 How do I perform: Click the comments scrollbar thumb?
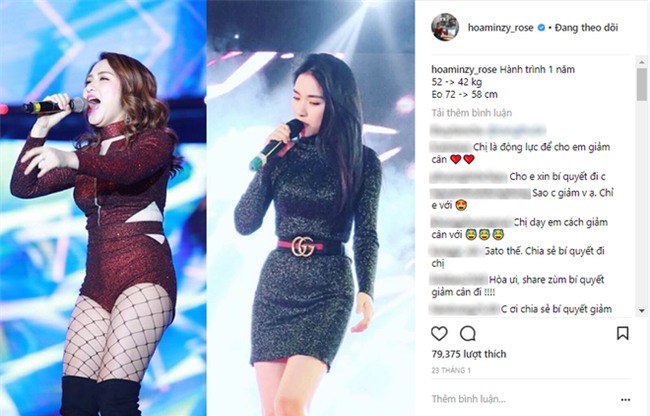[x=642, y=85]
